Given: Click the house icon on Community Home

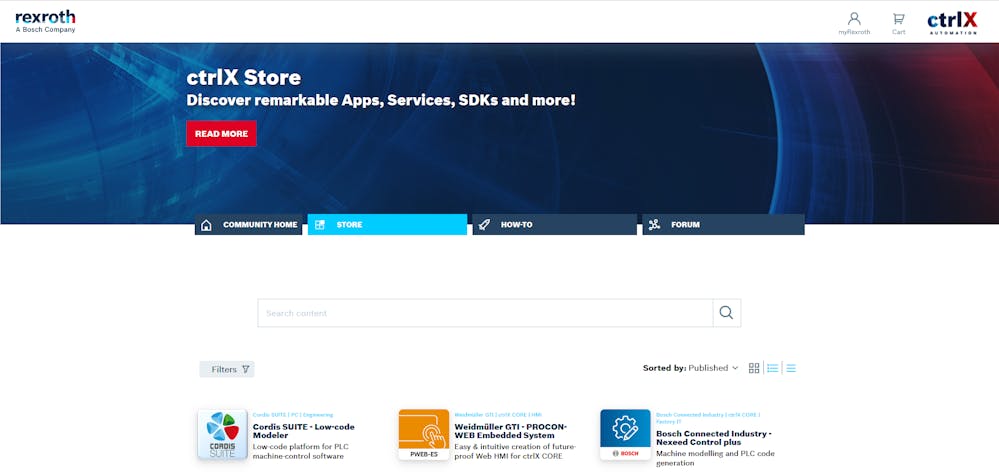Looking at the screenshot, I should 206,225.
